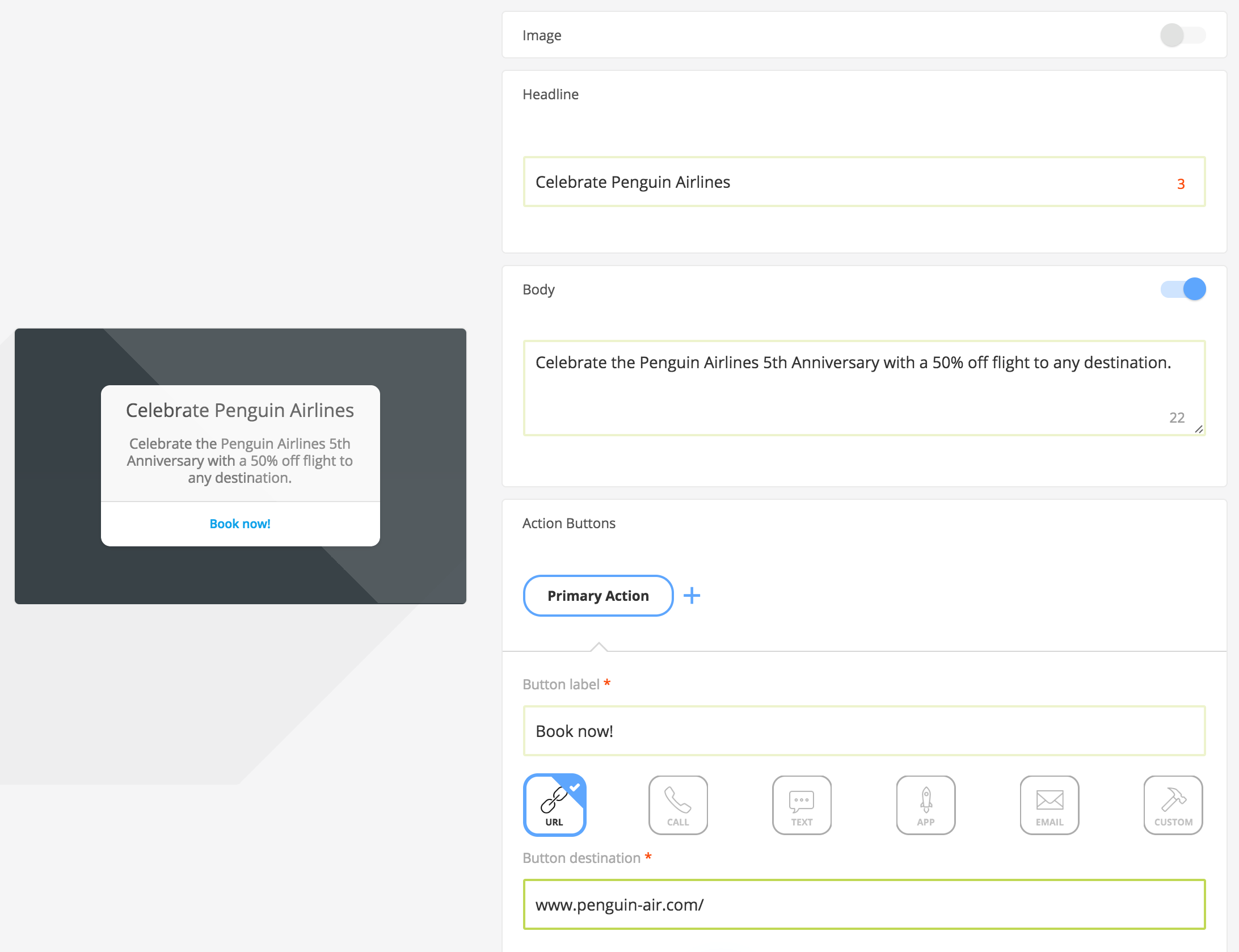Click the Action Buttons section label

(569, 523)
